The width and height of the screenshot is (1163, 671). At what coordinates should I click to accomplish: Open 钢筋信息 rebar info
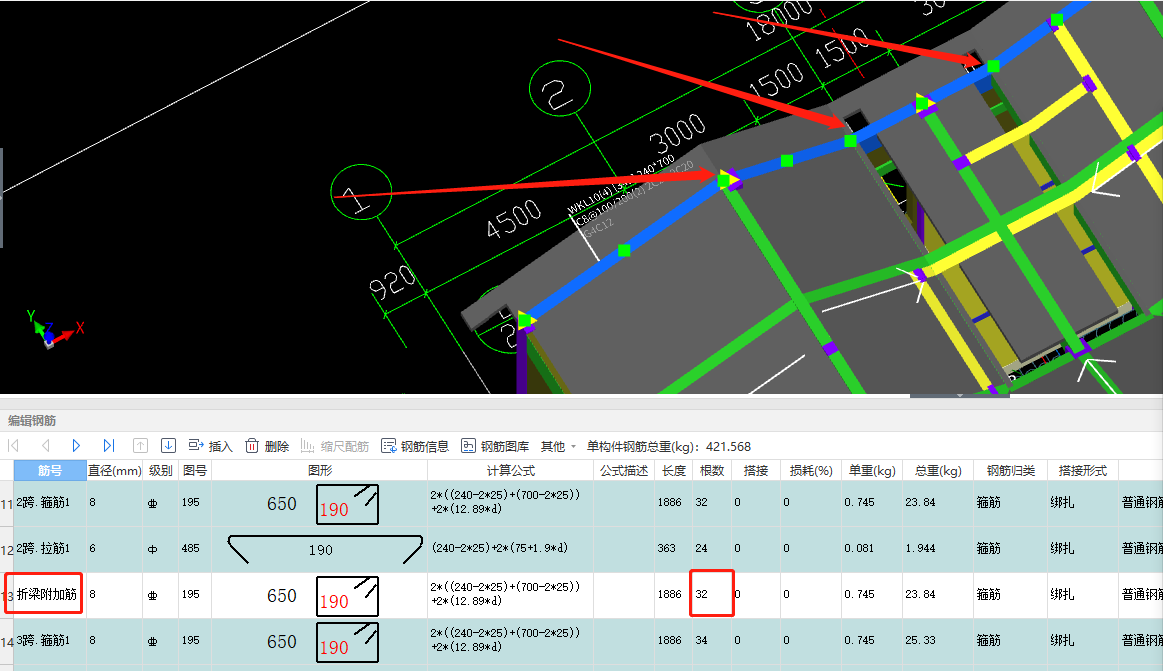coord(415,446)
